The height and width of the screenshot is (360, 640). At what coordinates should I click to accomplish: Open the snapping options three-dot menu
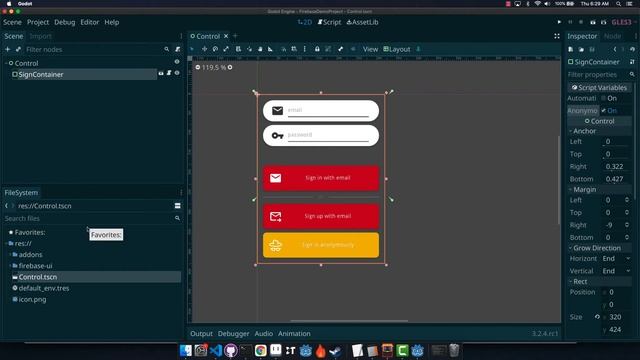pos(304,49)
